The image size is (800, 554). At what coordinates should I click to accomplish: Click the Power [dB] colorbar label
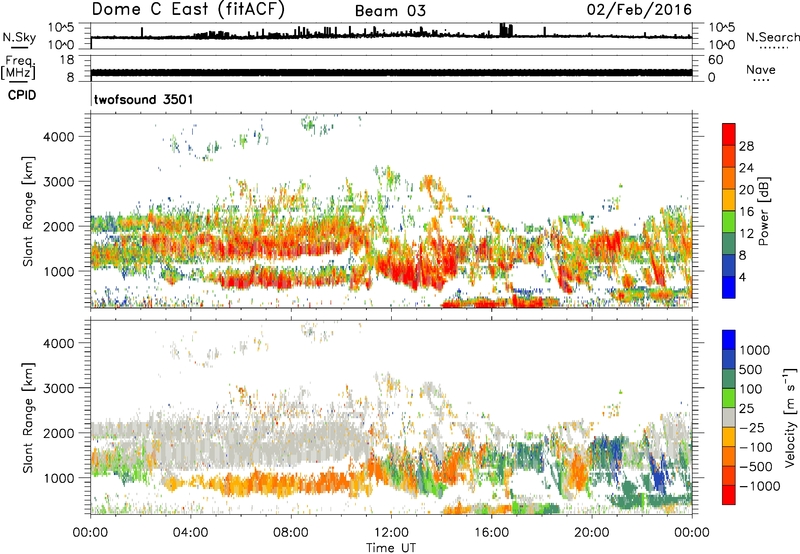(x=763, y=211)
